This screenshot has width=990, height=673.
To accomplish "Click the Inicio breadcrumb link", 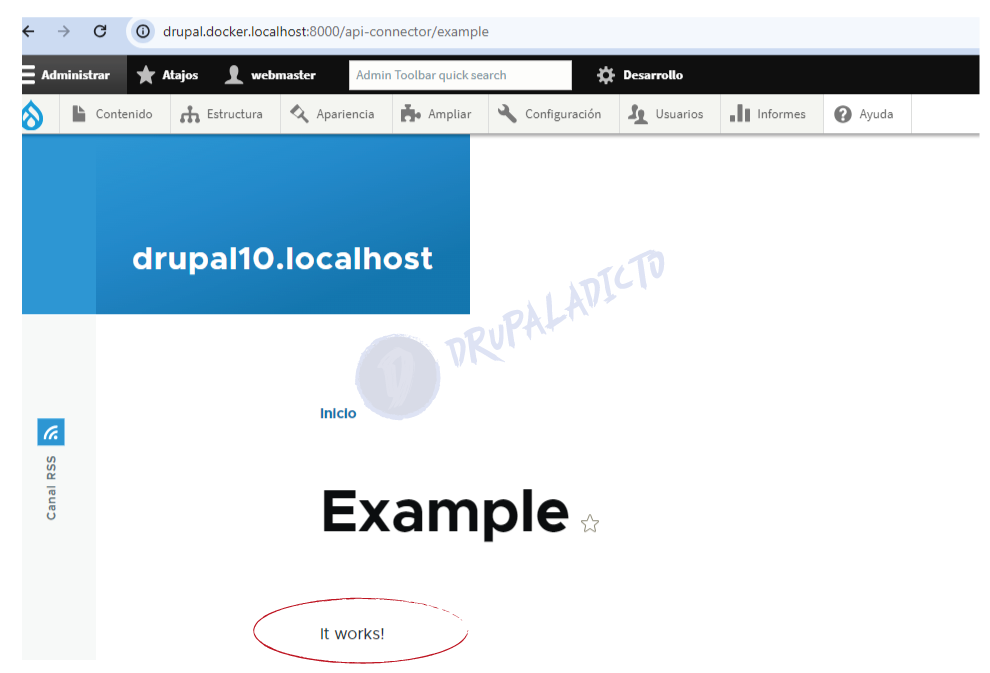I will 338,413.
